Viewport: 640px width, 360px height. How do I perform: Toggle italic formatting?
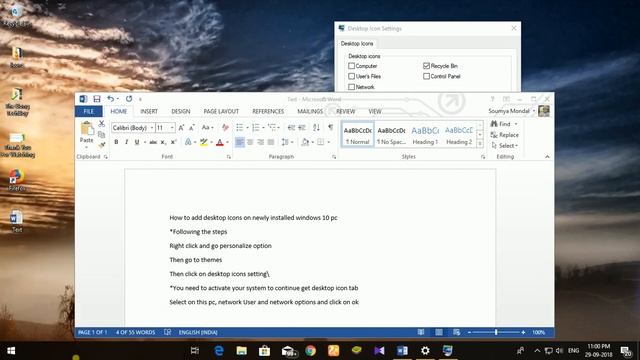127,142
